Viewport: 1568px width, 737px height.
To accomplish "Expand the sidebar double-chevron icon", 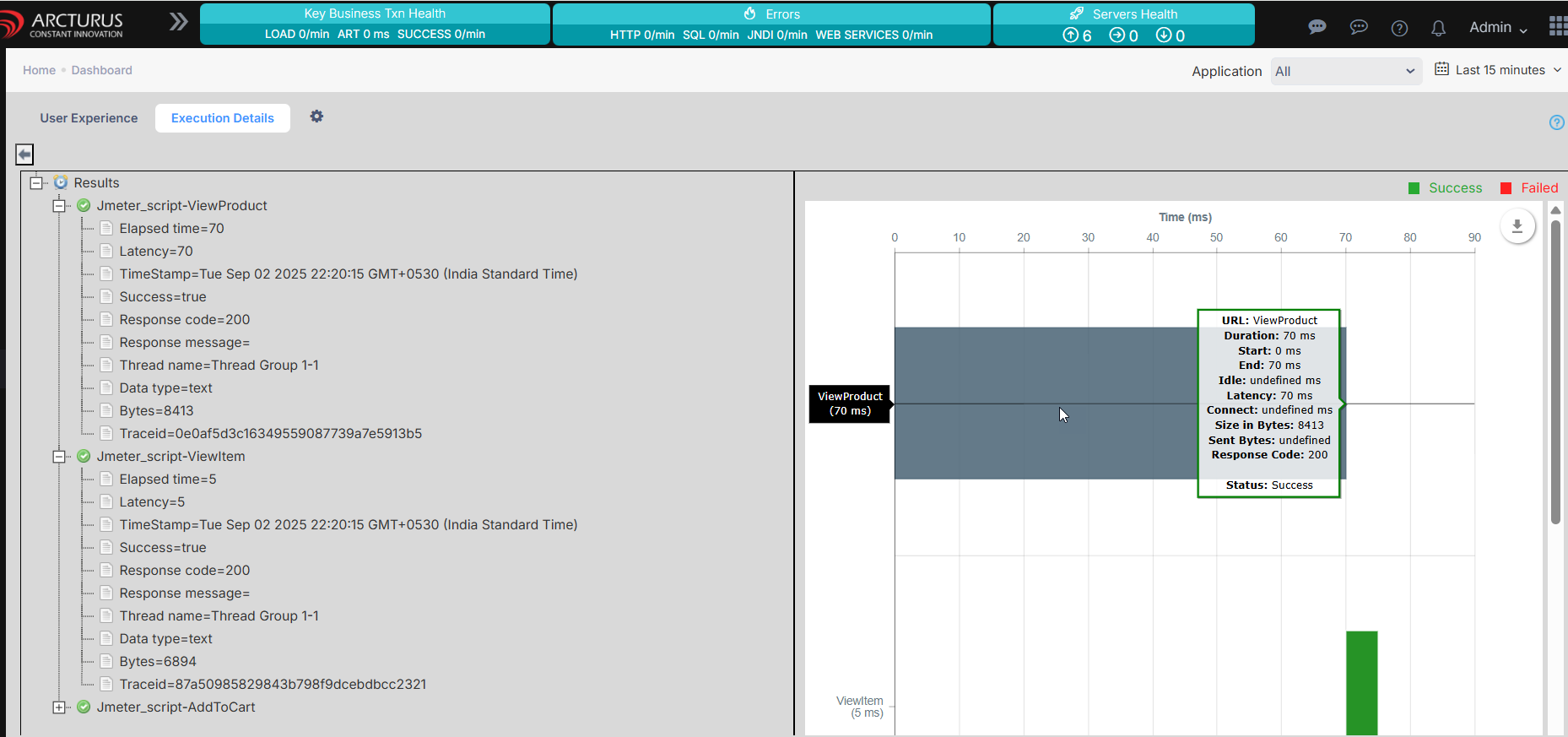I will pyautogui.click(x=178, y=22).
